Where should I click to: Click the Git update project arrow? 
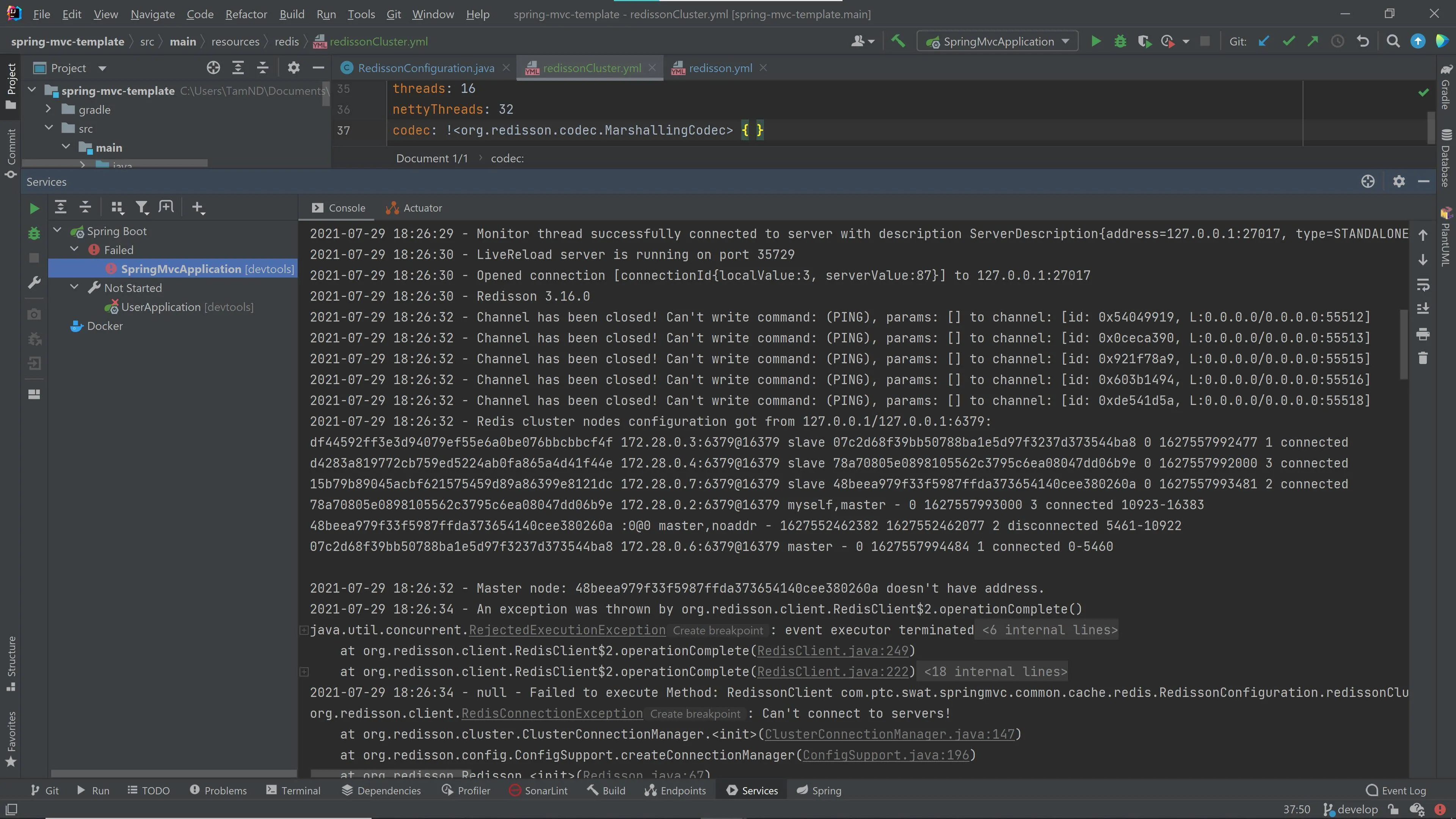click(x=1264, y=41)
